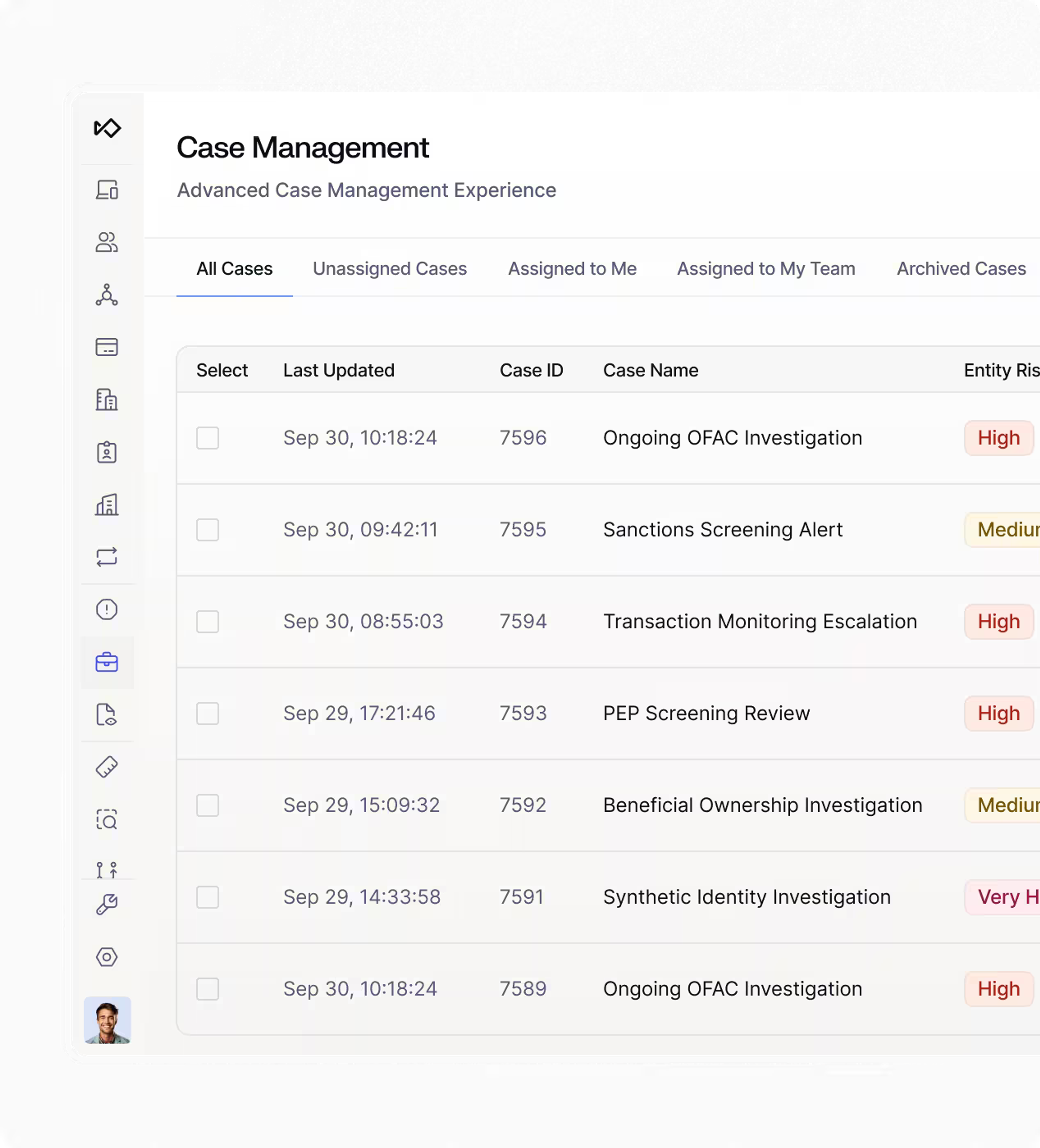This screenshot has width=1040, height=1148.
Task: Check the box for case 7589
Action: pyautogui.click(x=208, y=989)
